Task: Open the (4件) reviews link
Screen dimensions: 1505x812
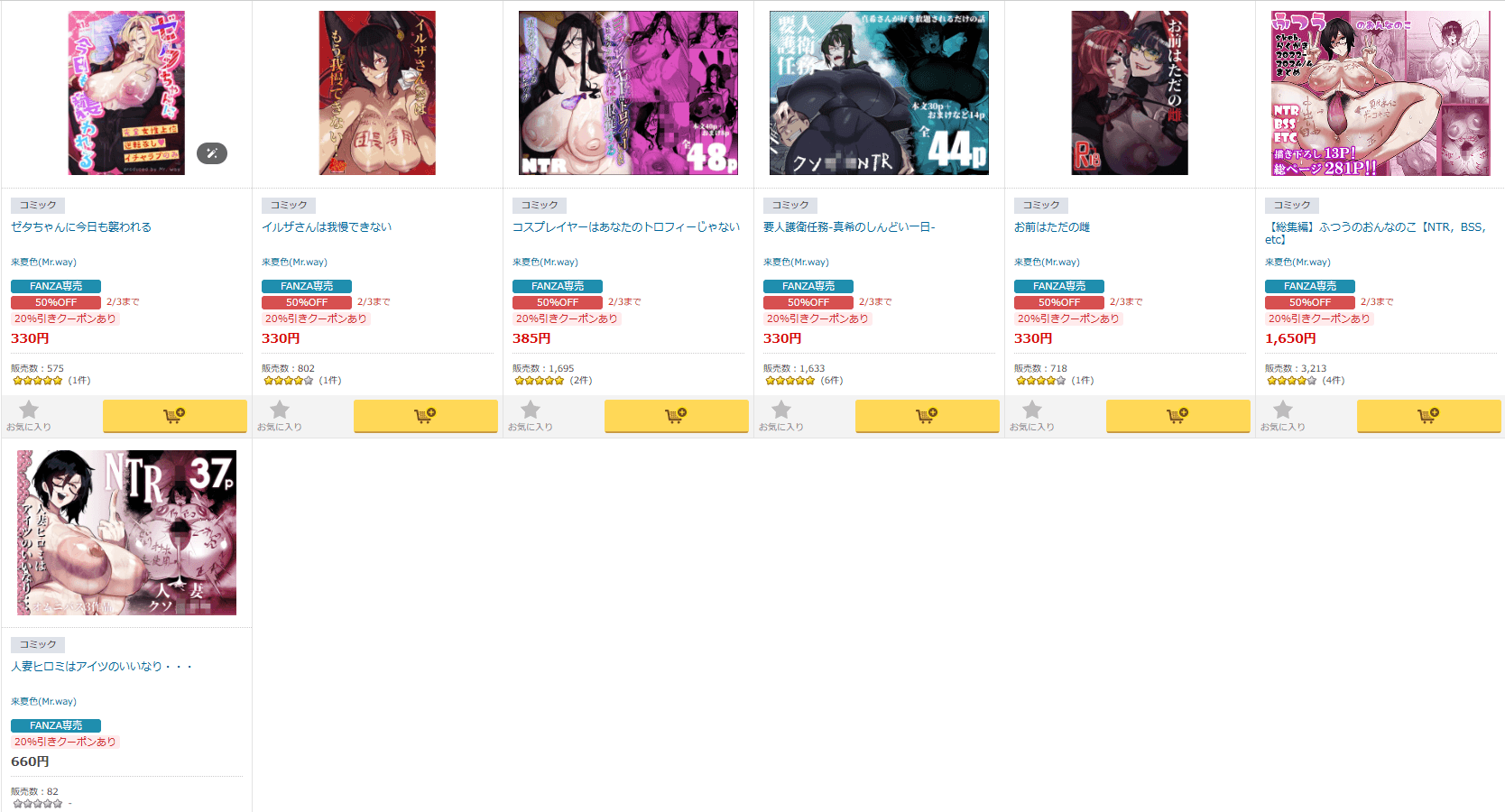Action: (1334, 381)
